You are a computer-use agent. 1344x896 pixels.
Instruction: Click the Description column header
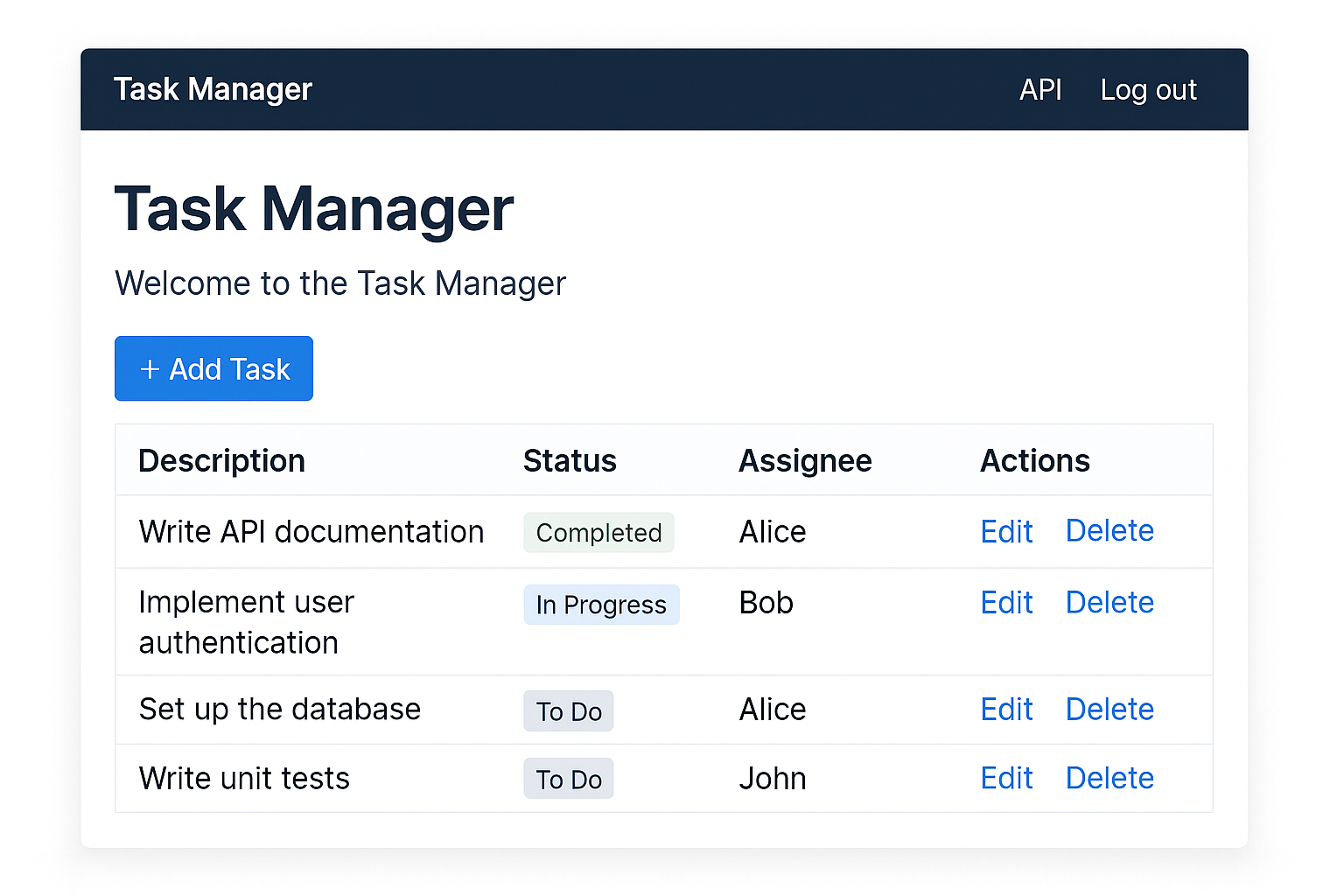coord(221,461)
